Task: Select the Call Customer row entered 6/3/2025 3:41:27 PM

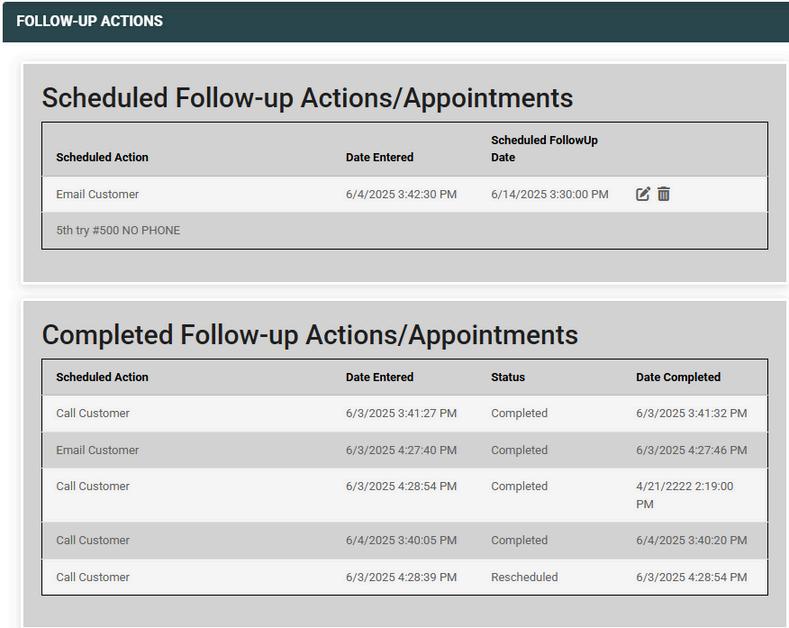Action: 93,413
